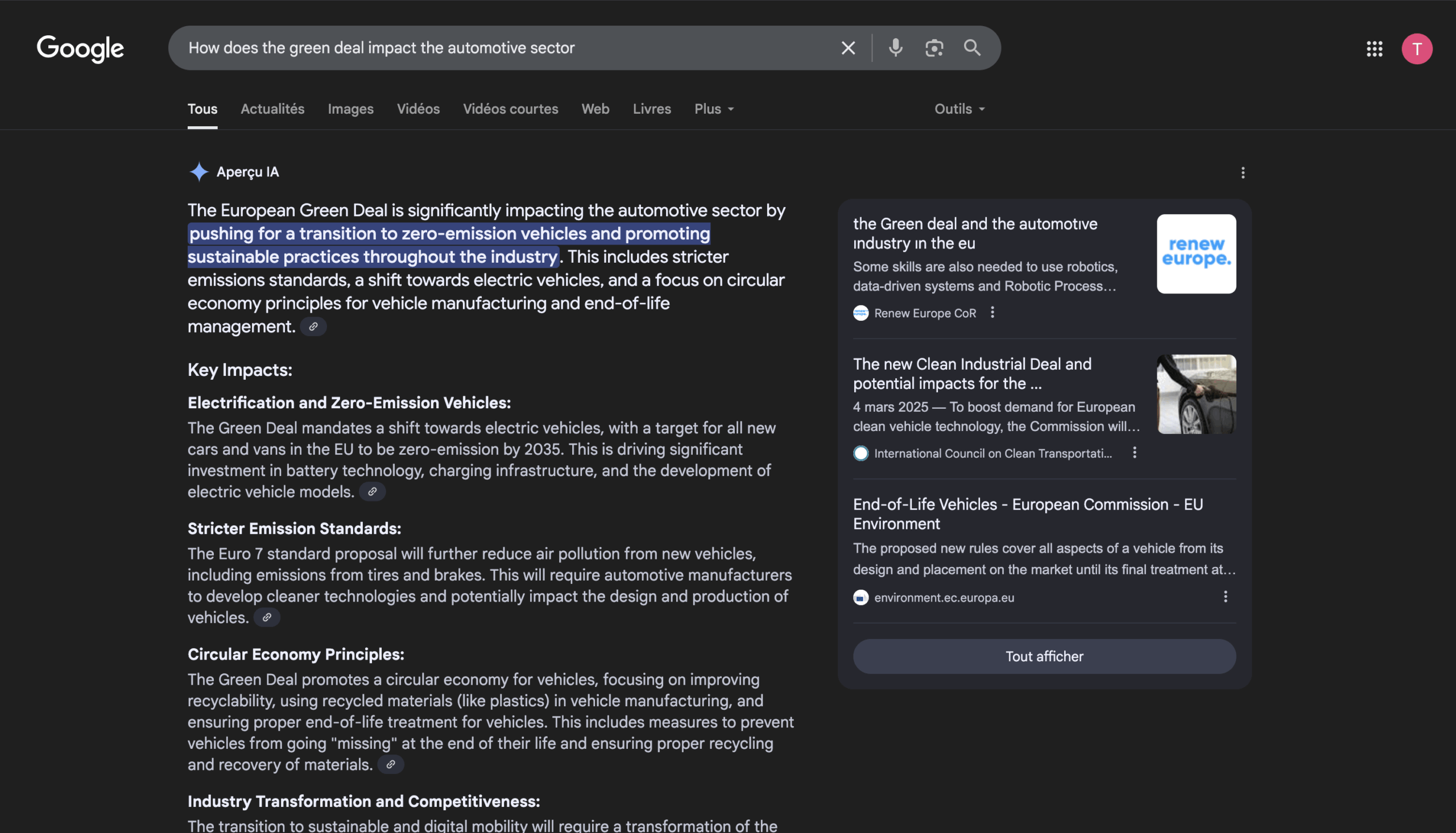
Task: Click the renew europe thumbnail image
Action: coord(1196,254)
